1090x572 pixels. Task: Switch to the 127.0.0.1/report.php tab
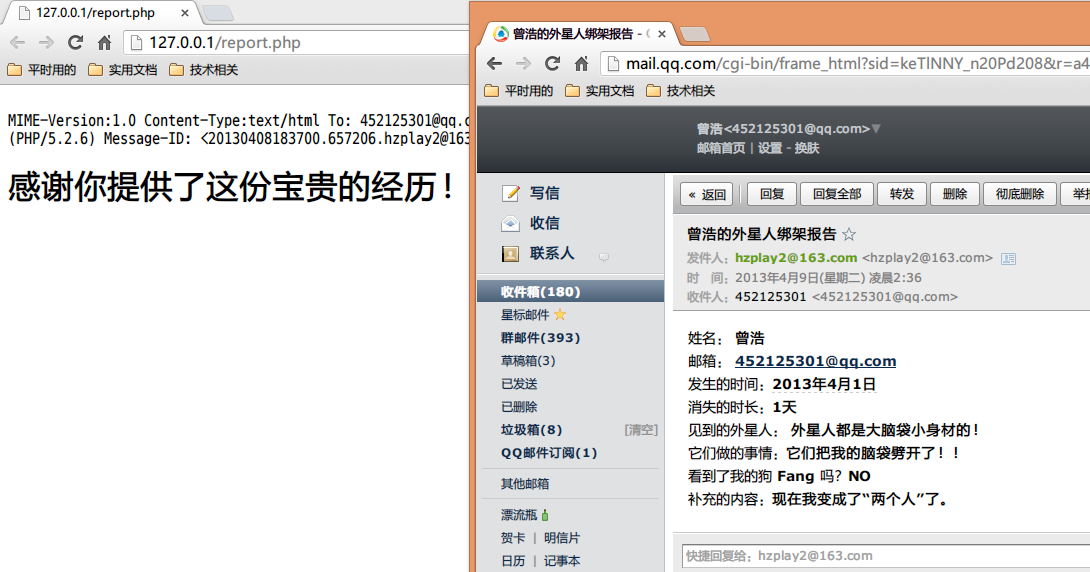pyautogui.click(x=97, y=13)
